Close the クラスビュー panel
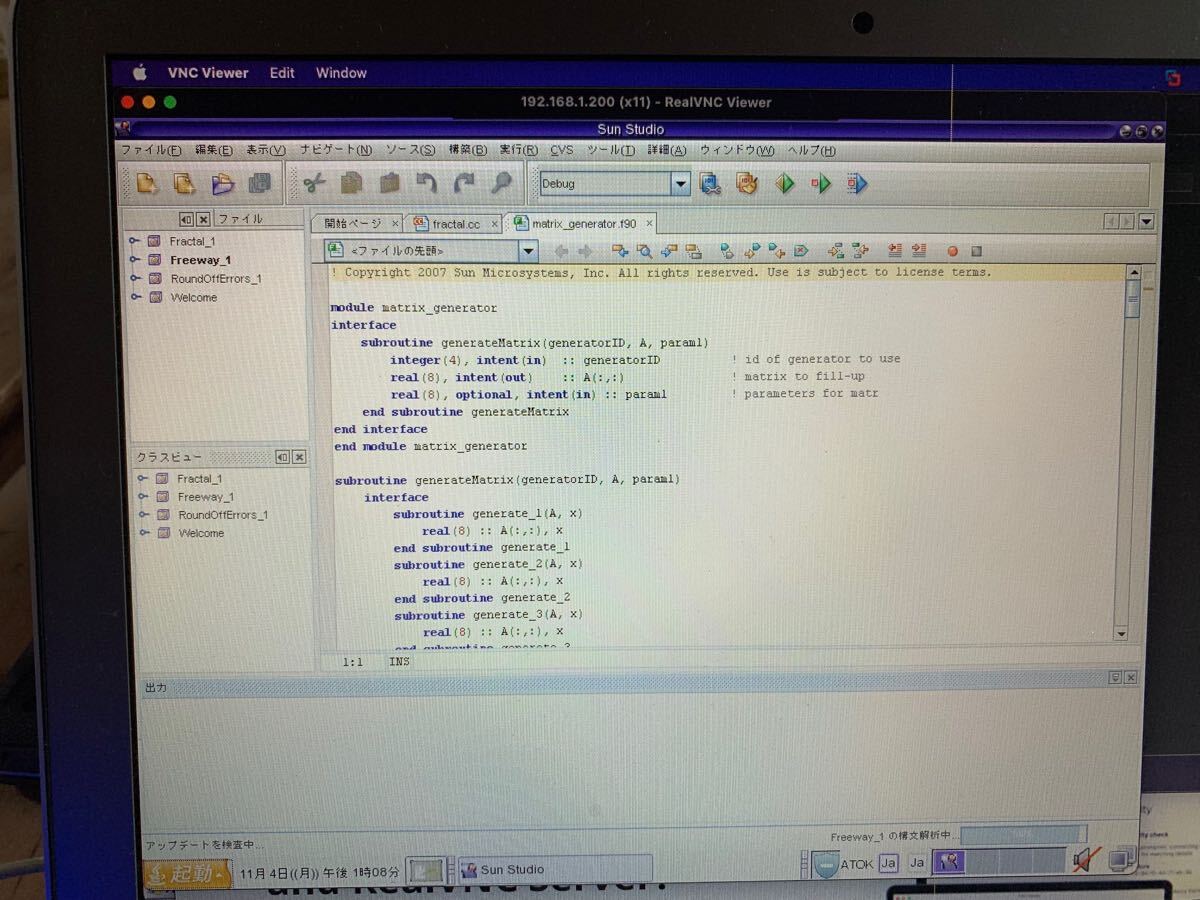The height and width of the screenshot is (900, 1200). (x=299, y=457)
